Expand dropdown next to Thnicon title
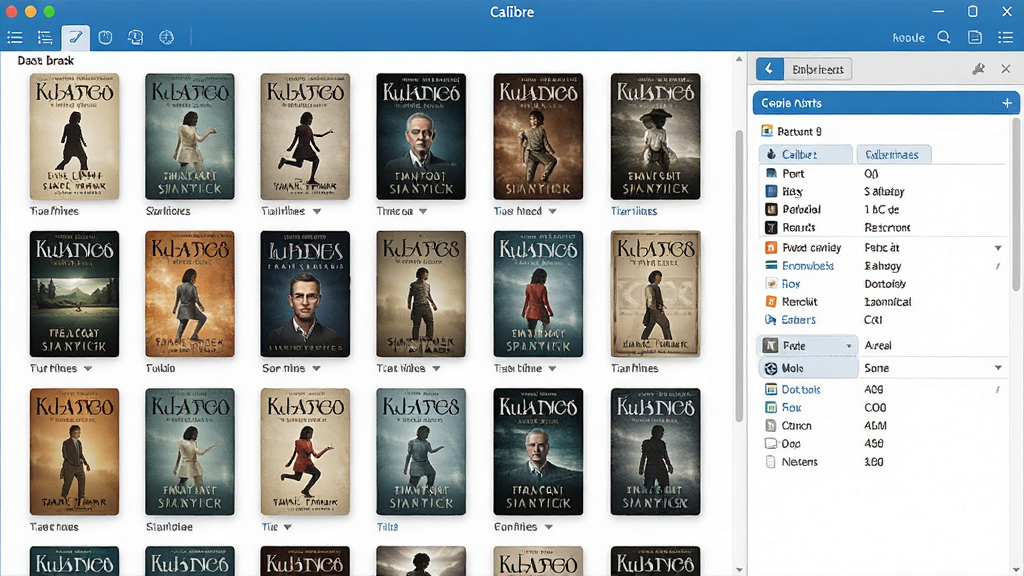 423,212
